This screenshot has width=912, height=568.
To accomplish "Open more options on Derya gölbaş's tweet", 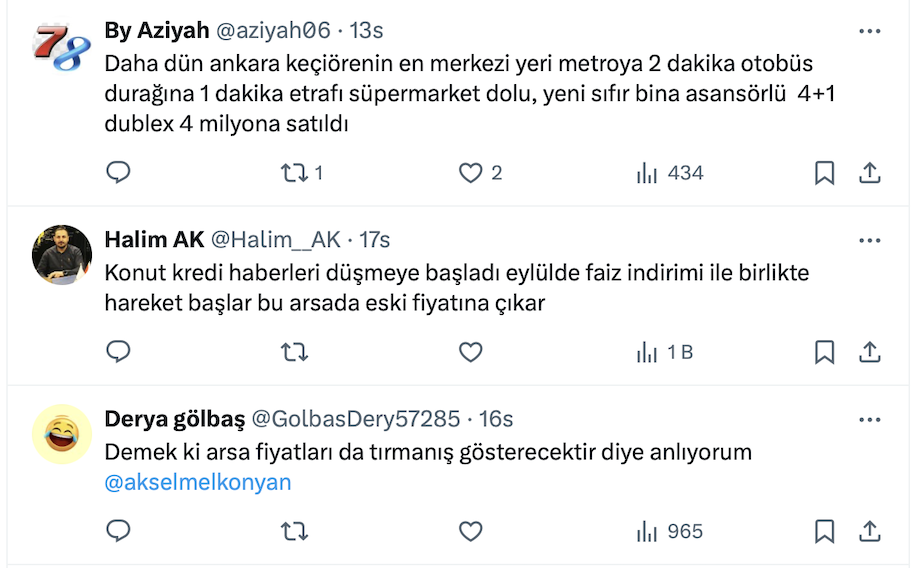I will [870, 419].
